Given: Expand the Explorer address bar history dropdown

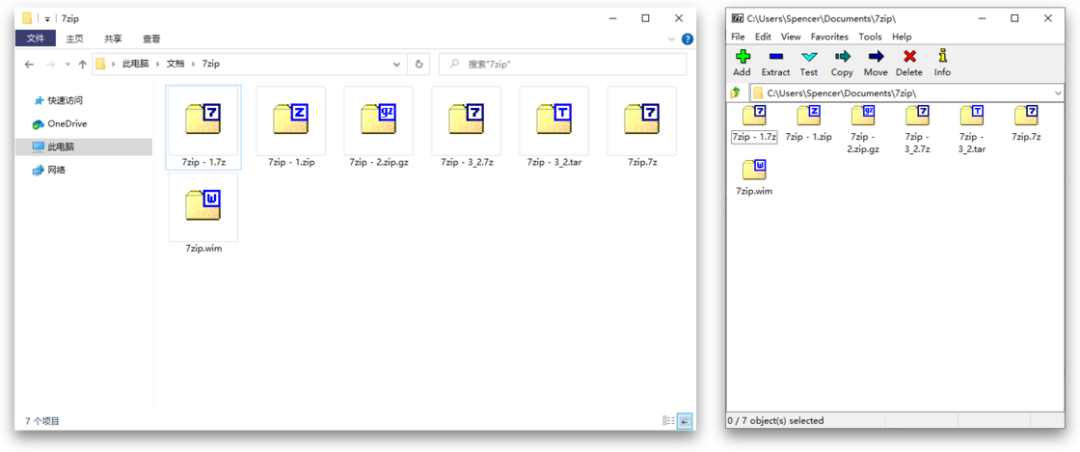Looking at the screenshot, I should (x=397, y=64).
